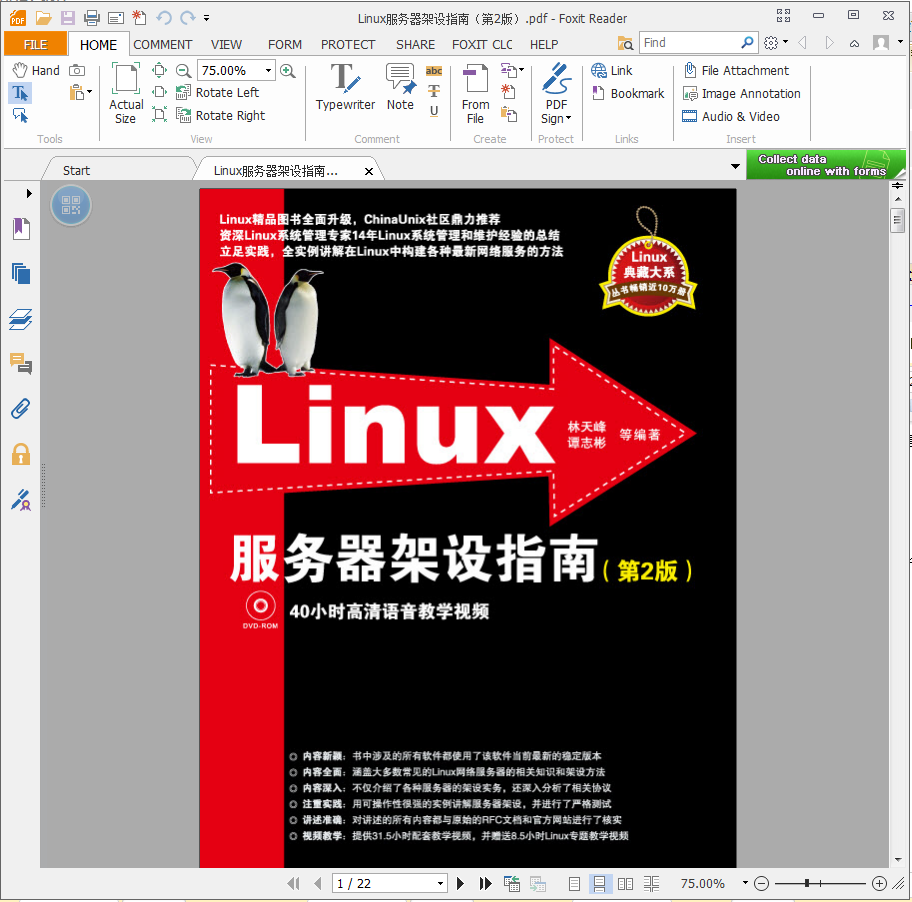Click the zoom in magnifier icon

coord(287,71)
